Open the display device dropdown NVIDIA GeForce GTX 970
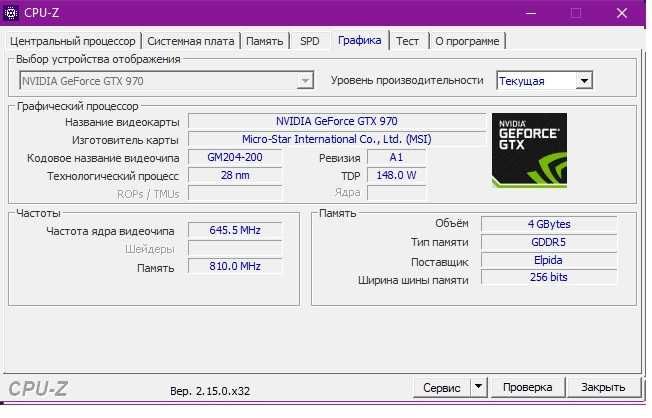This screenshot has height=418, width=652. (x=166, y=81)
